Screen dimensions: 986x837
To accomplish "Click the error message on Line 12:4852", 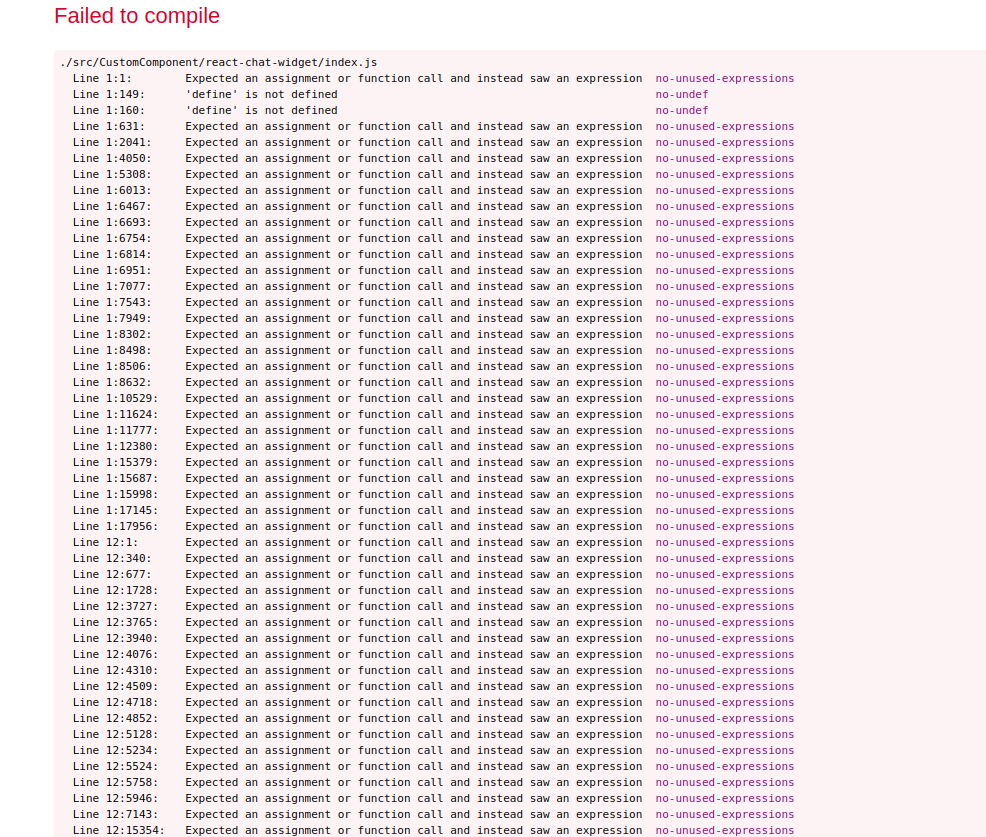I will click(414, 719).
